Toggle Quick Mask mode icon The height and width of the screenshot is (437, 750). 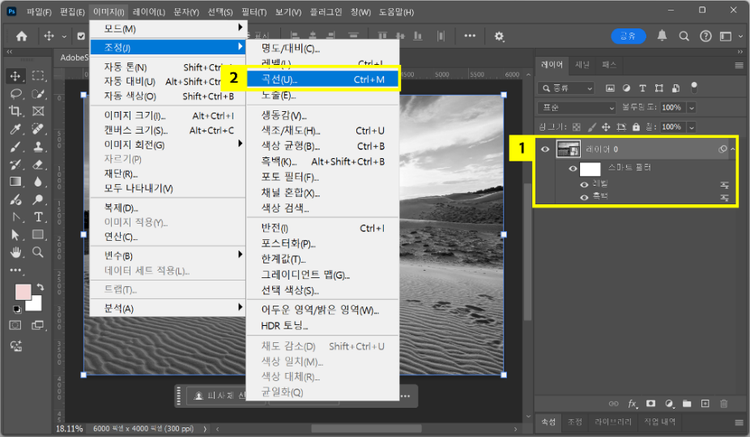tap(15, 325)
